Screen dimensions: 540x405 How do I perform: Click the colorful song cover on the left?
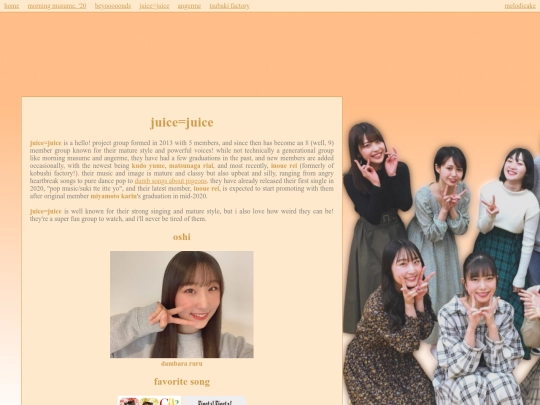149,401
